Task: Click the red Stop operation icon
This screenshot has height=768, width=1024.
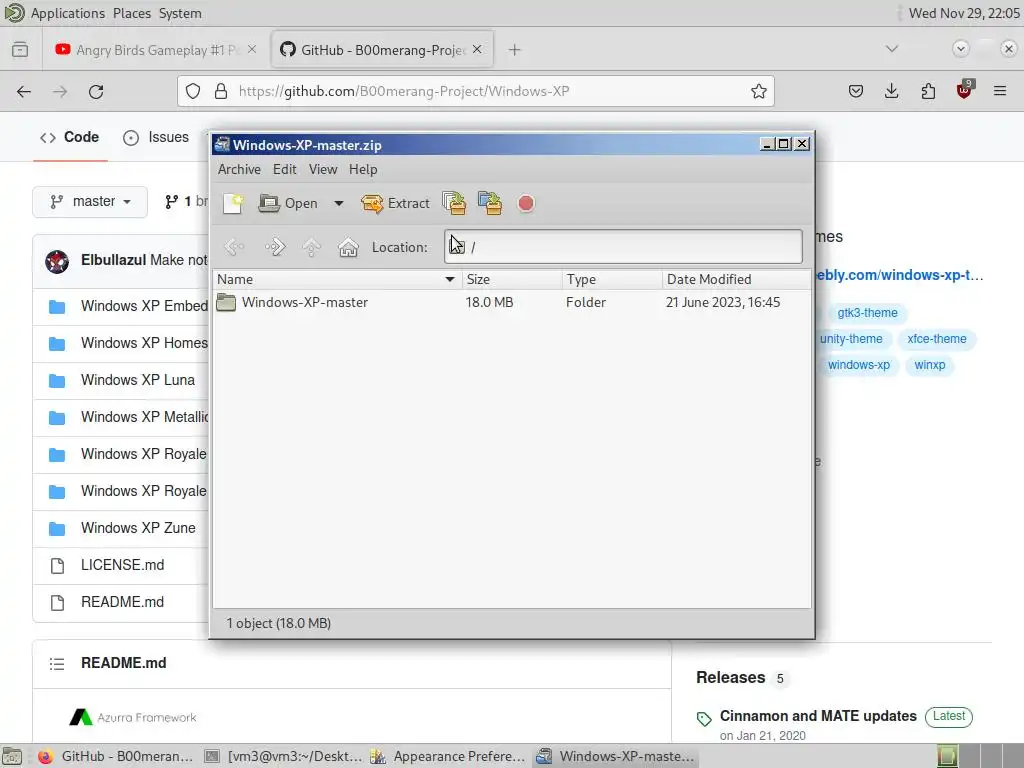Action: click(x=526, y=204)
